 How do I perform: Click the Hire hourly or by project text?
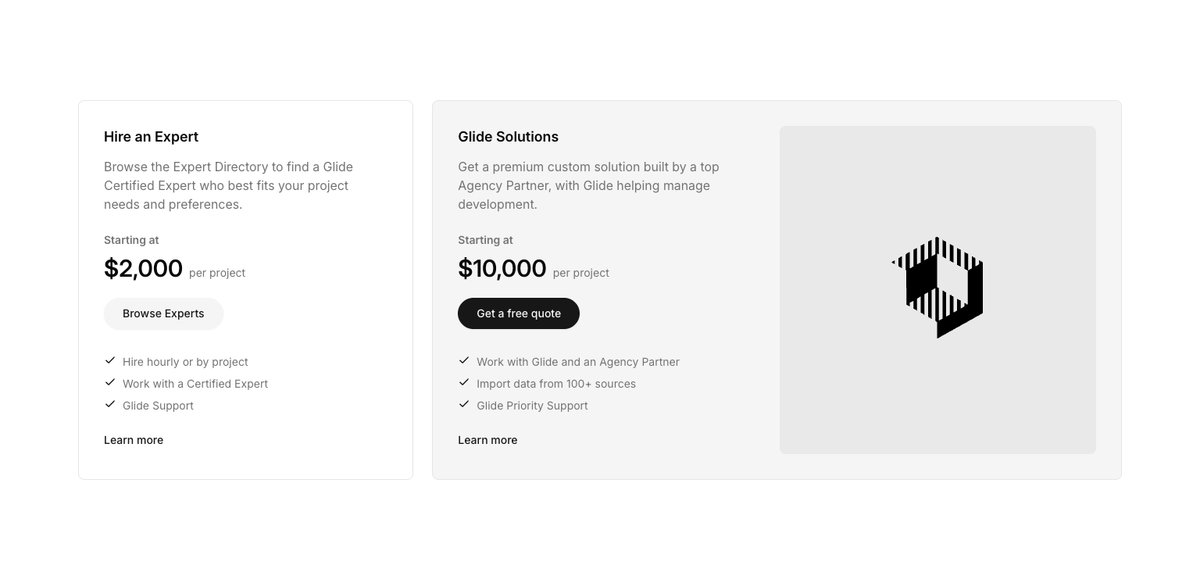(x=185, y=362)
